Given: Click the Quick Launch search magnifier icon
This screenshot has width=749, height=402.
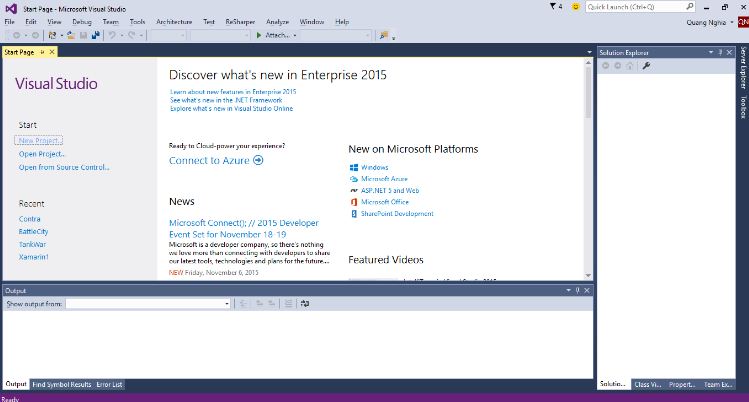Looking at the screenshot, I should pos(689,6).
